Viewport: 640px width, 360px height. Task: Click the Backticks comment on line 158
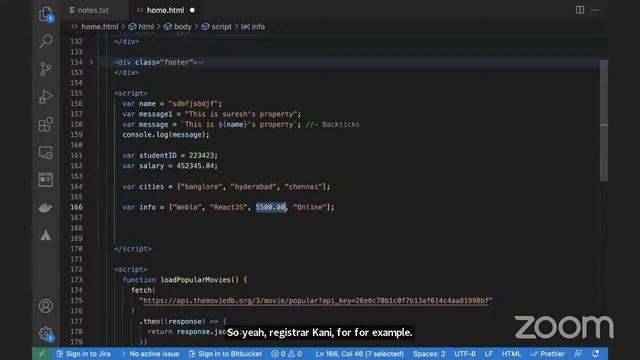(x=333, y=124)
